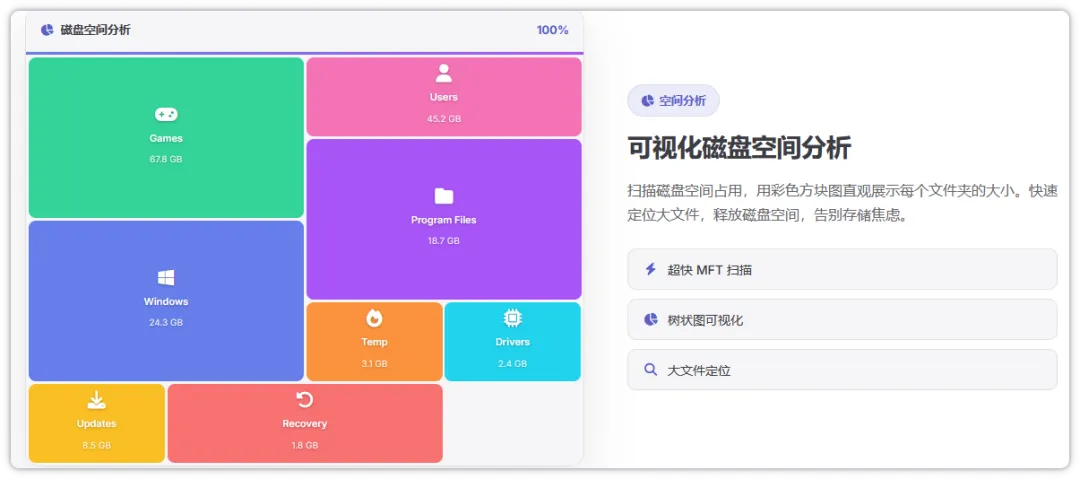The height and width of the screenshot is (479, 1080).
Task: Click the Games controller icon
Action: 166,114
